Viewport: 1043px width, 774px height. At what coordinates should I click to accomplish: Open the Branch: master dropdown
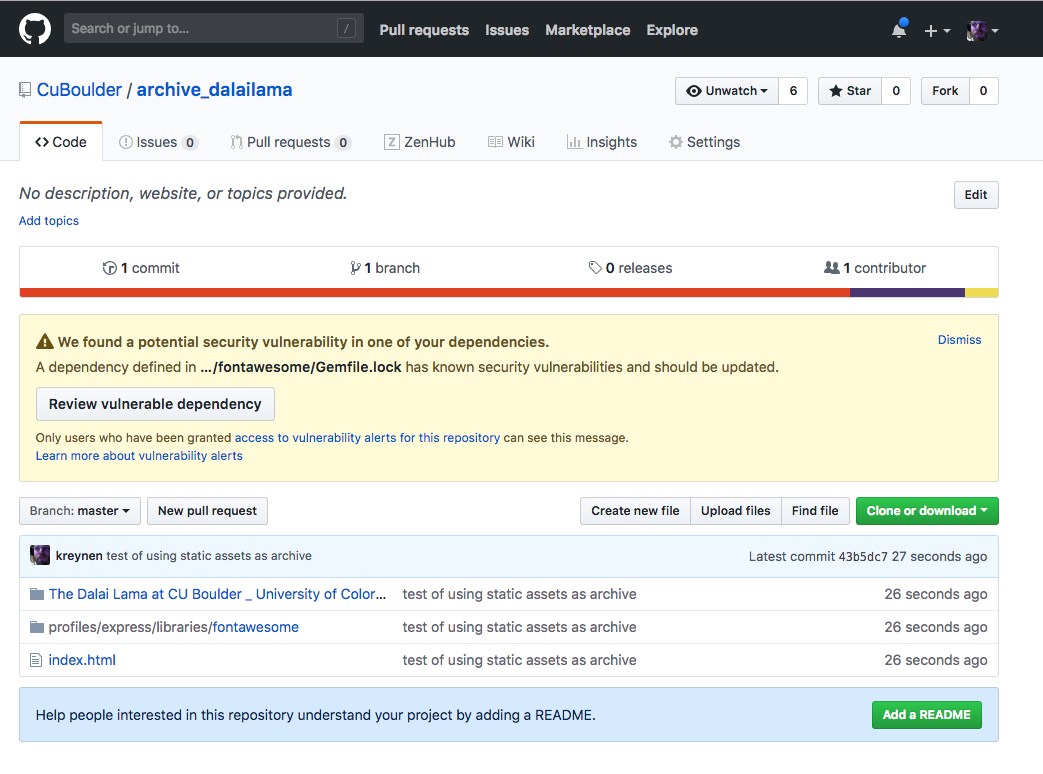(x=80, y=511)
